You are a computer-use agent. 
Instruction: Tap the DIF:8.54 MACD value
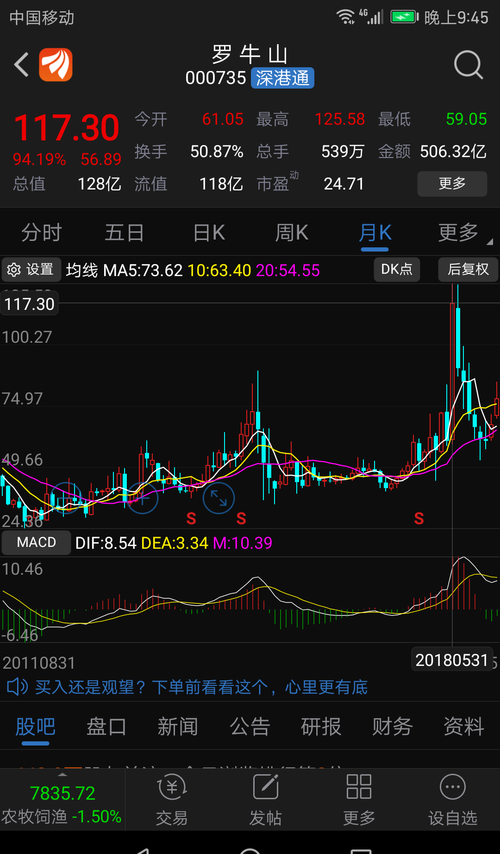(106, 542)
